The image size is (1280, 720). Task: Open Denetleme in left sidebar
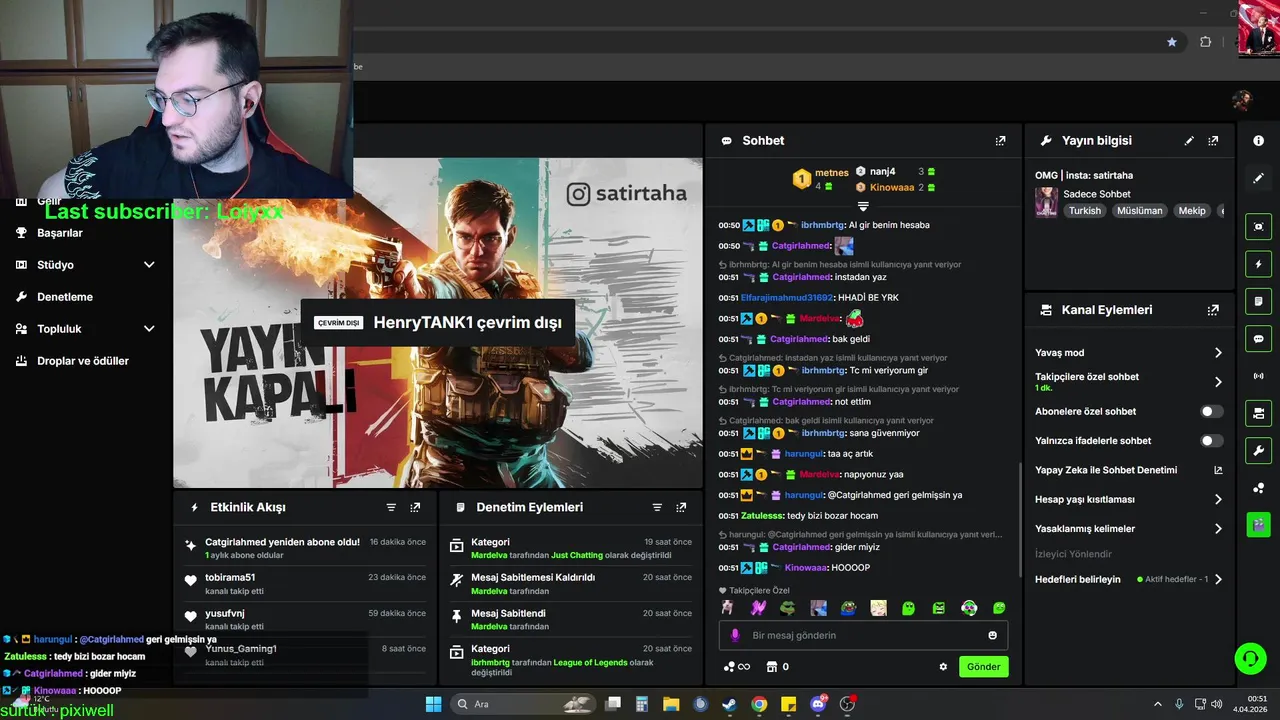click(x=65, y=297)
